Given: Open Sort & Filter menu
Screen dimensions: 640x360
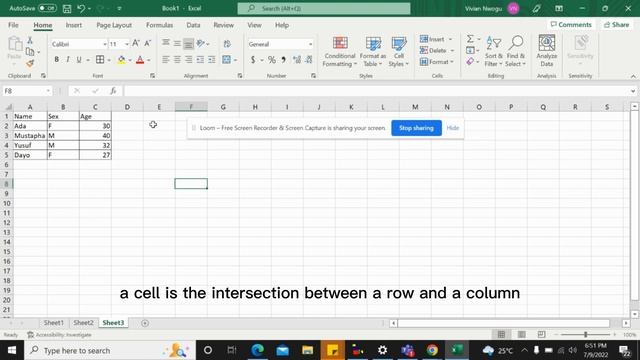Looking at the screenshot, I should pos(494,52).
